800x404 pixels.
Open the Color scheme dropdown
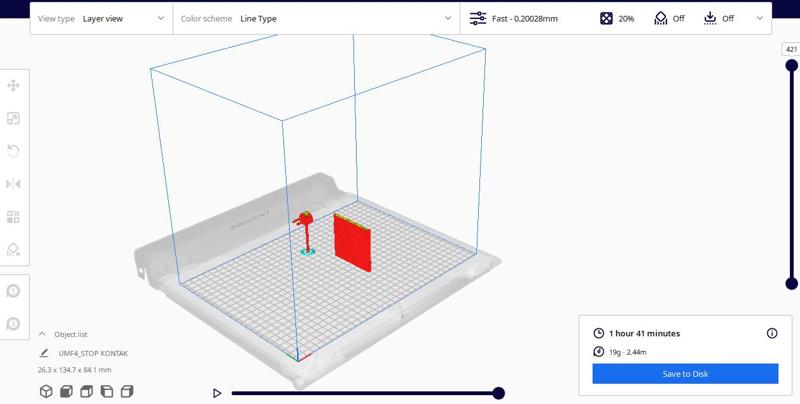pos(316,18)
